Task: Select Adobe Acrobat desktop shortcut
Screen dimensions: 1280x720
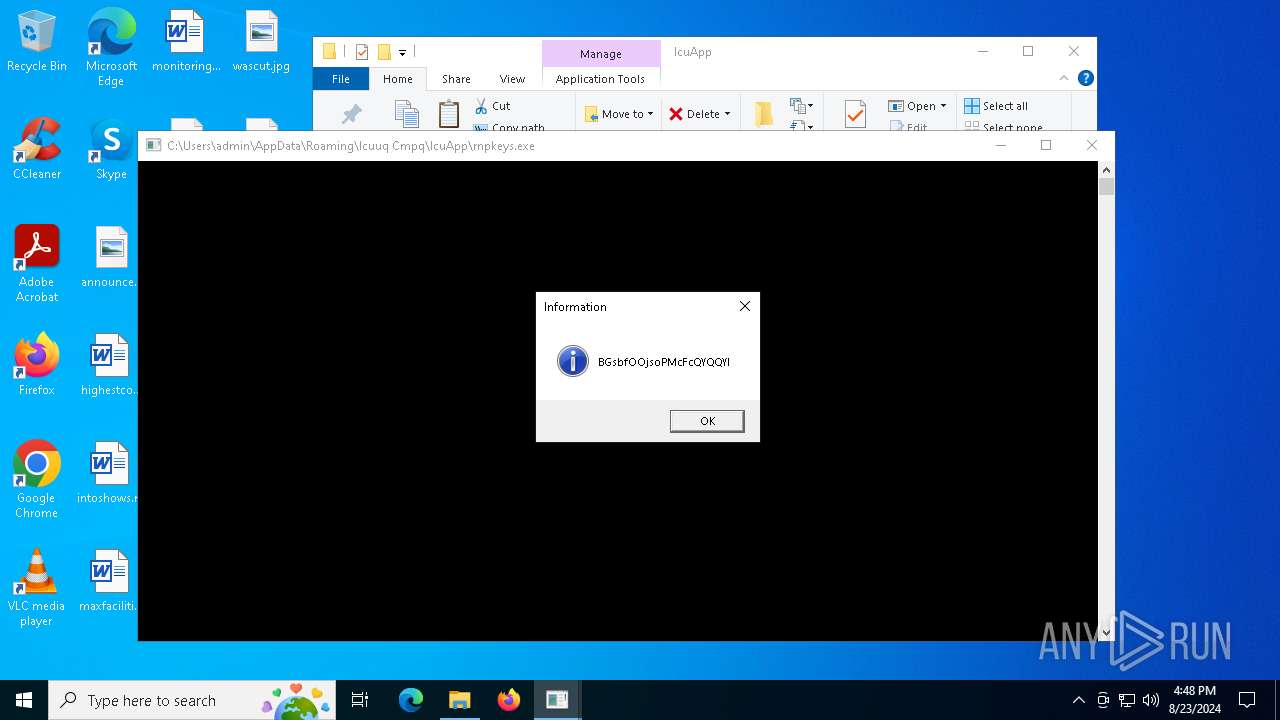Action: [x=37, y=263]
